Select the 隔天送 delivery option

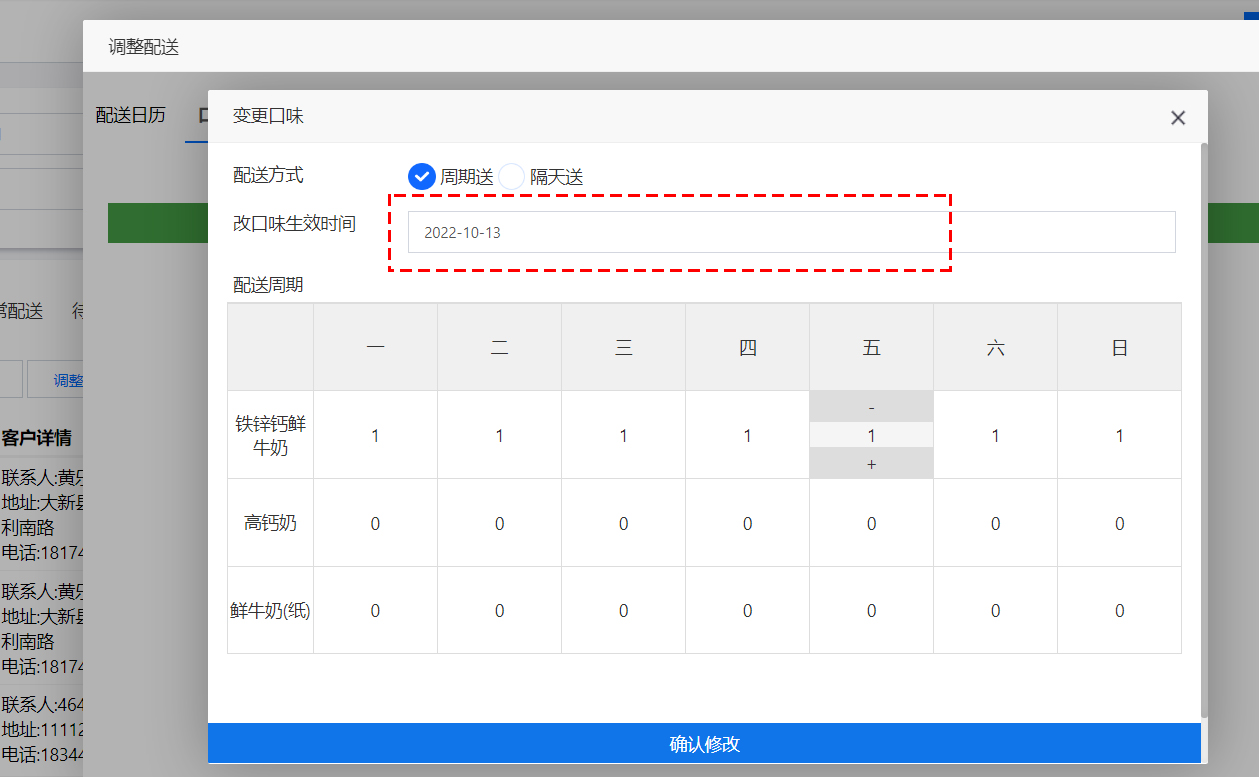coord(512,177)
